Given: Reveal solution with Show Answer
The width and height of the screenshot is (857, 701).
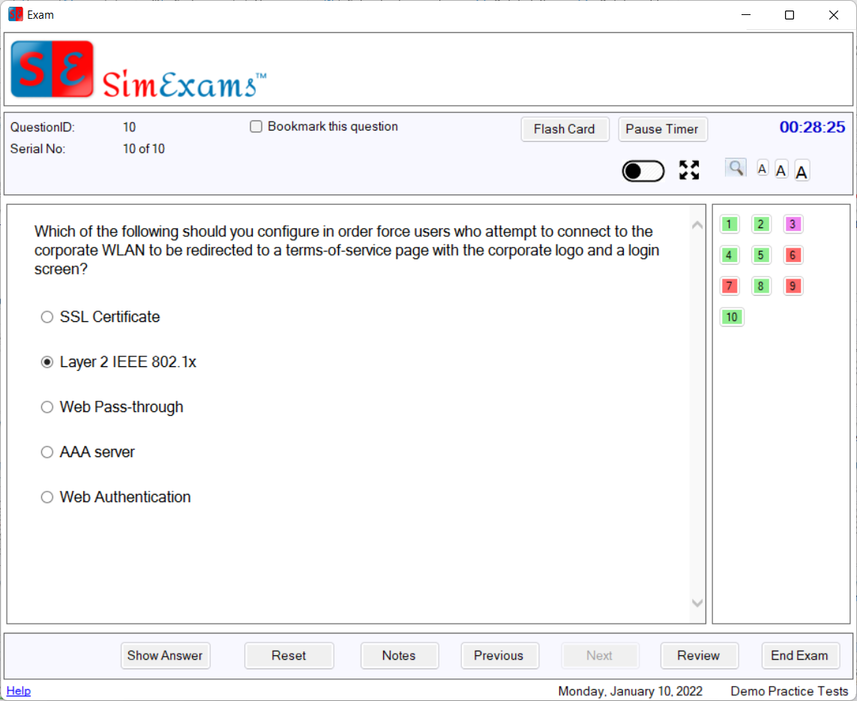Looking at the screenshot, I should 165,656.
